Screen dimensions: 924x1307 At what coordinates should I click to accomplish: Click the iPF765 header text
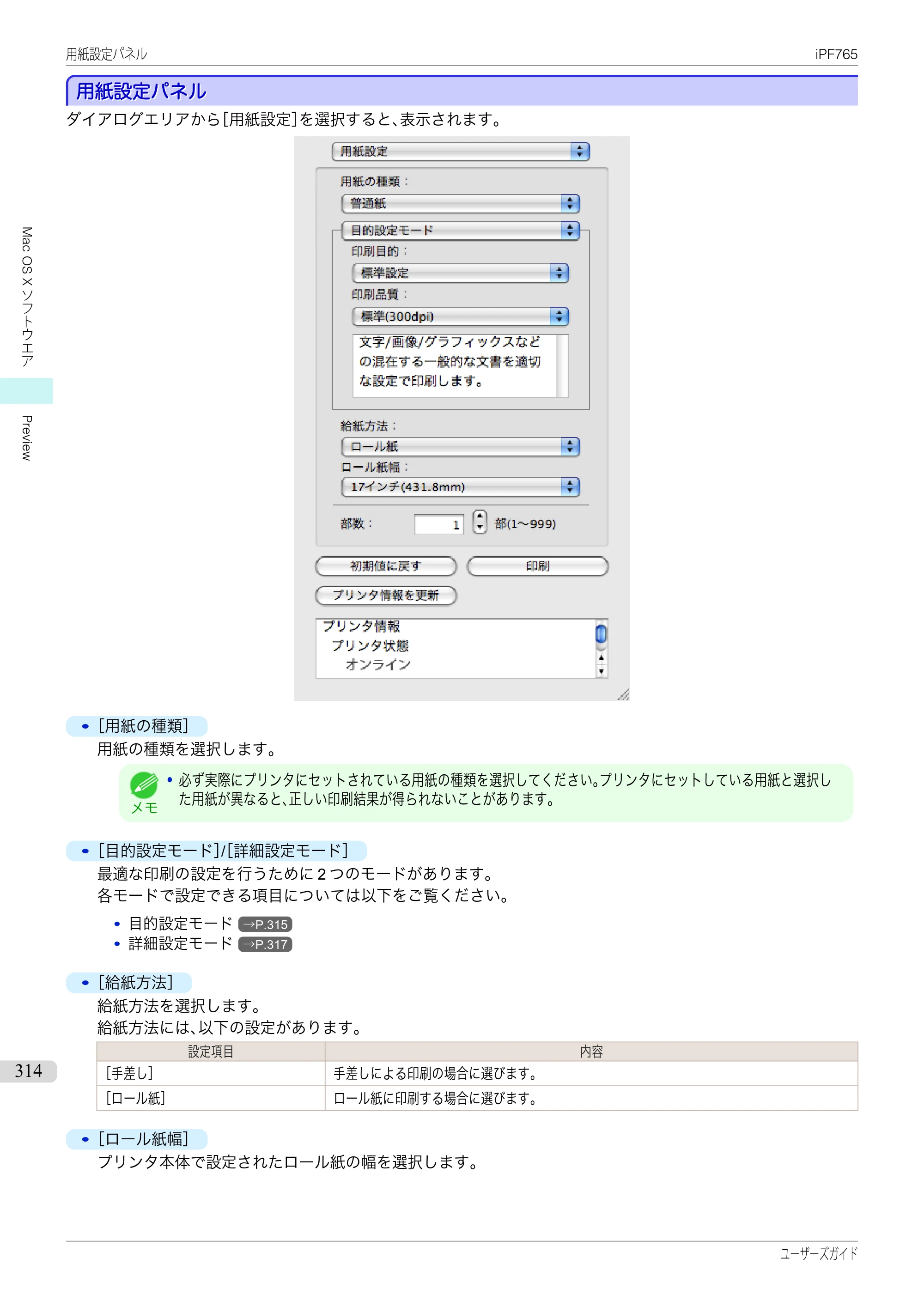836,54
